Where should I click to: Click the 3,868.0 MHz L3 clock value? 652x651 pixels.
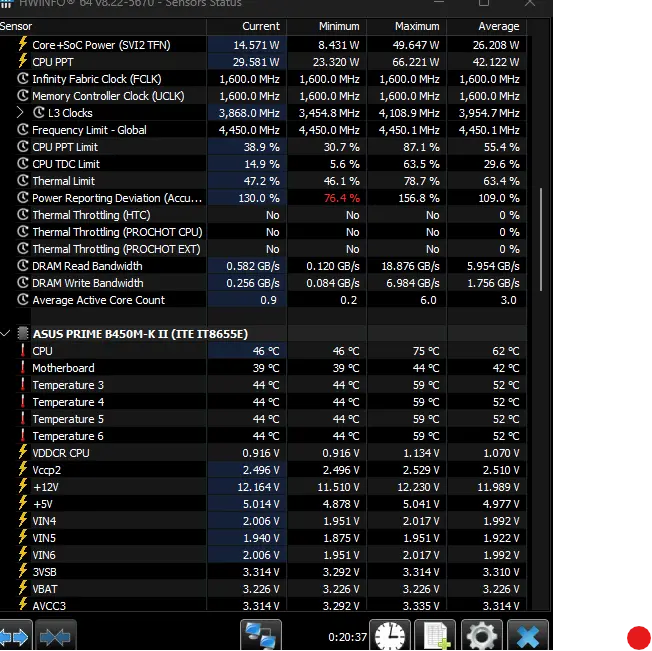(249, 113)
